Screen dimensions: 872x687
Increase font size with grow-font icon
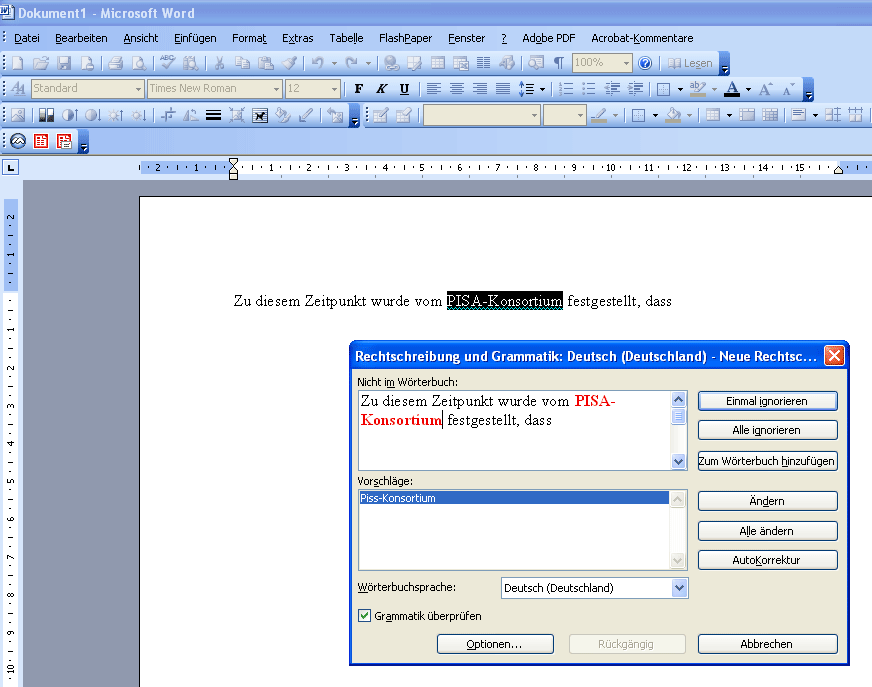pos(766,89)
